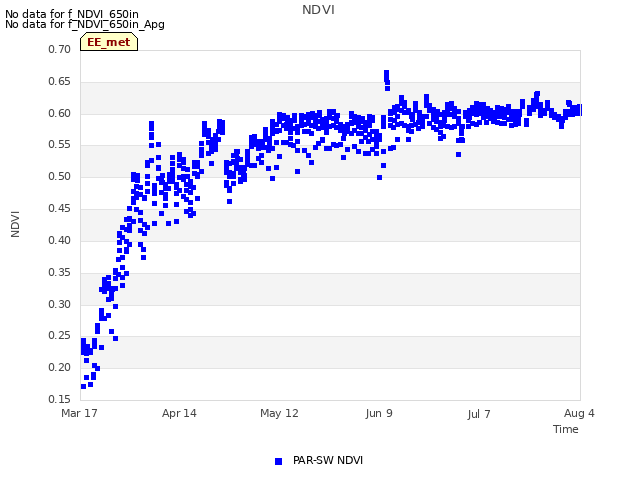This screenshot has height=480, width=640.
Task: Click the Jul 7 x-axis tick label
Action: click(479, 414)
